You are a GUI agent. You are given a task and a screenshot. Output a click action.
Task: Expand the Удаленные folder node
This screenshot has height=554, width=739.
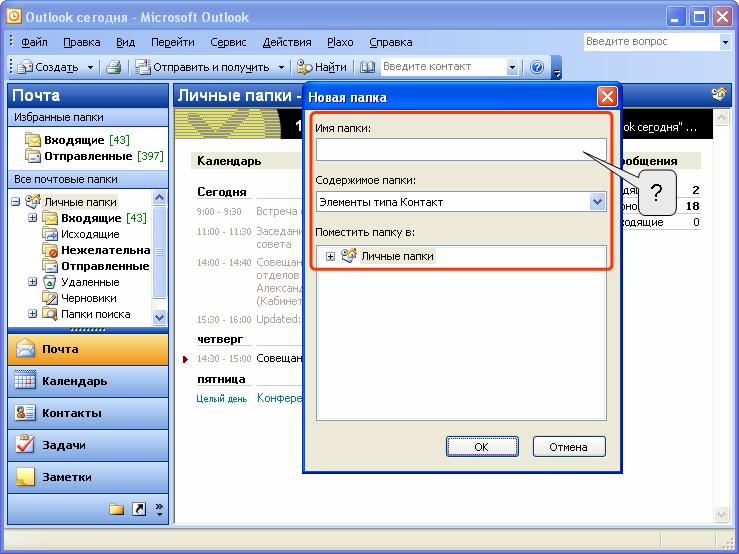coord(33,282)
